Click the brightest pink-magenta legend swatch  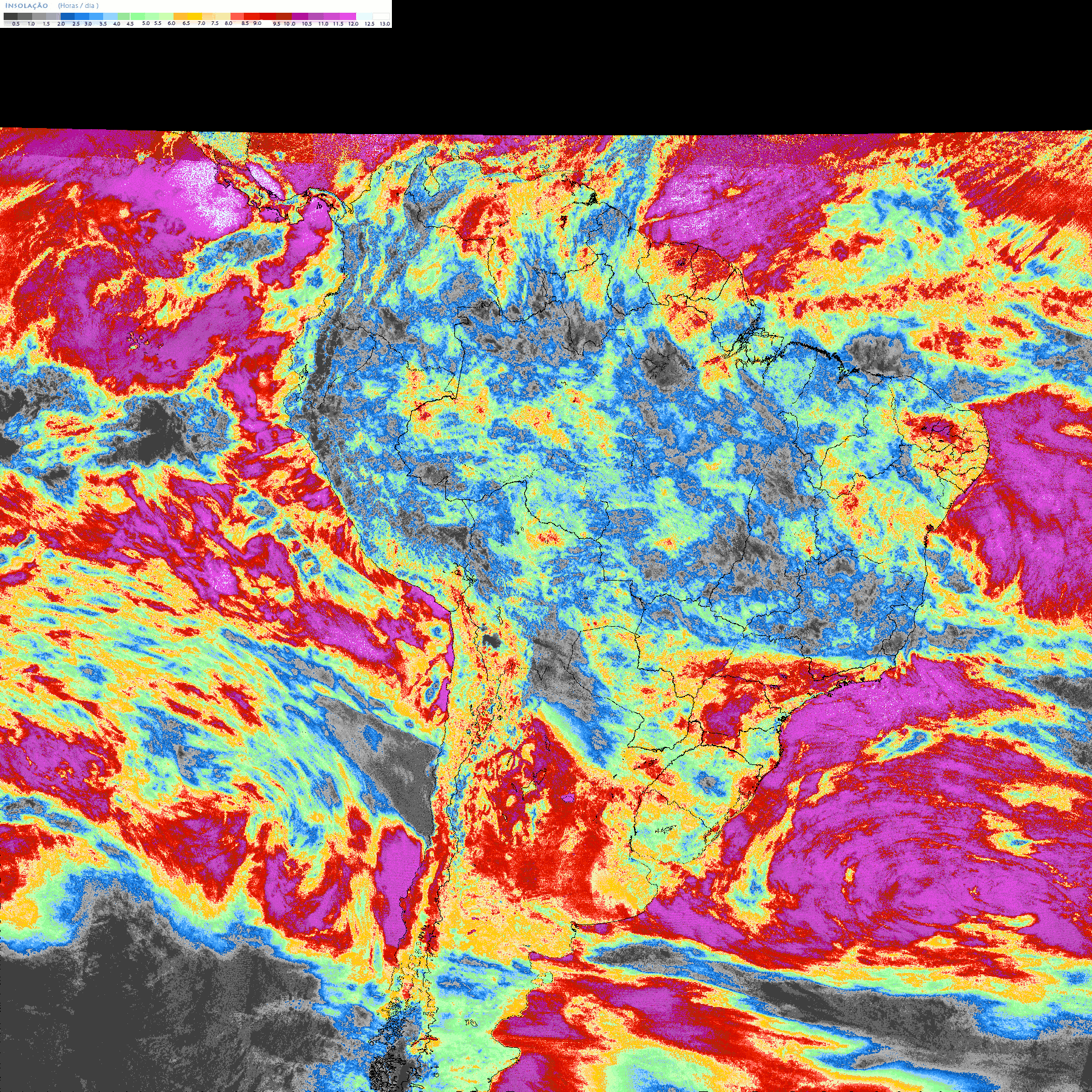tap(348, 16)
